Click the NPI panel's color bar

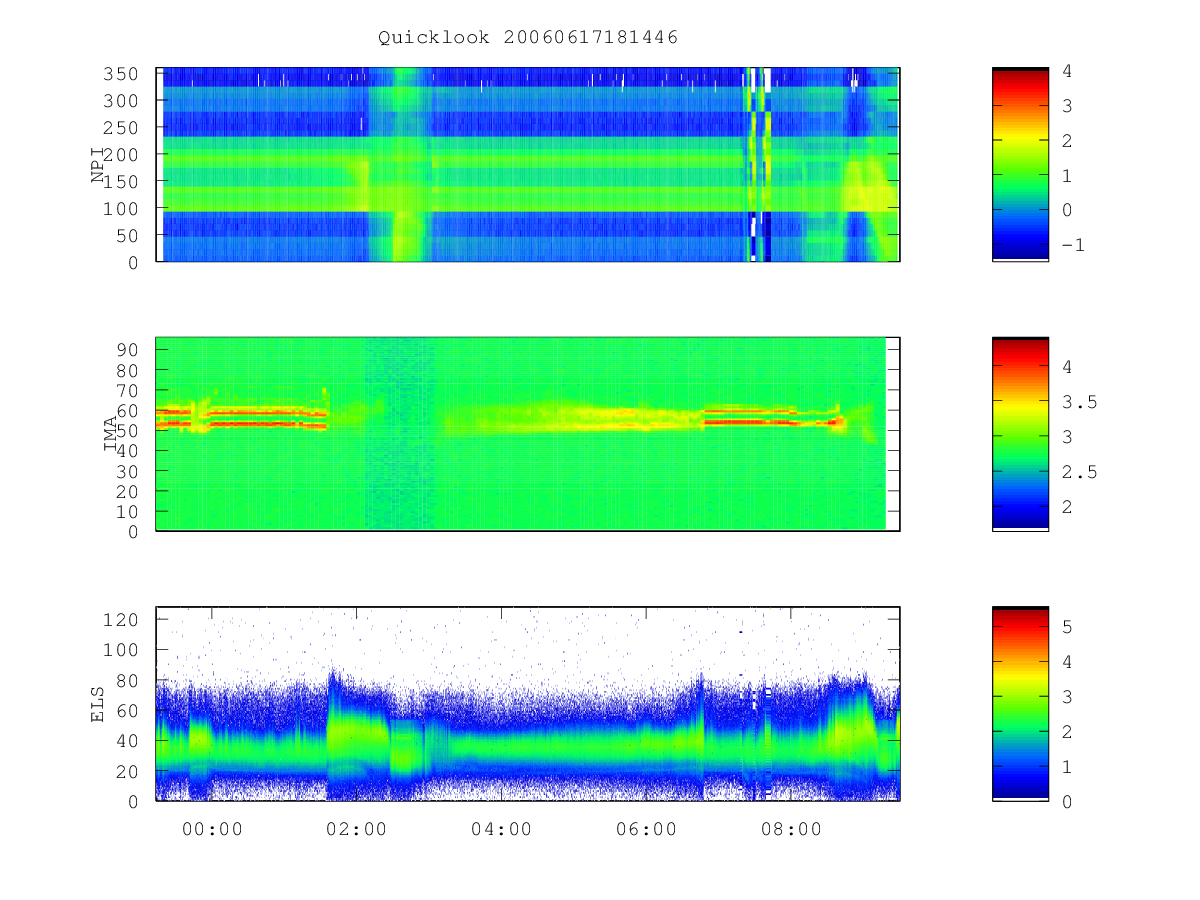click(x=1020, y=165)
